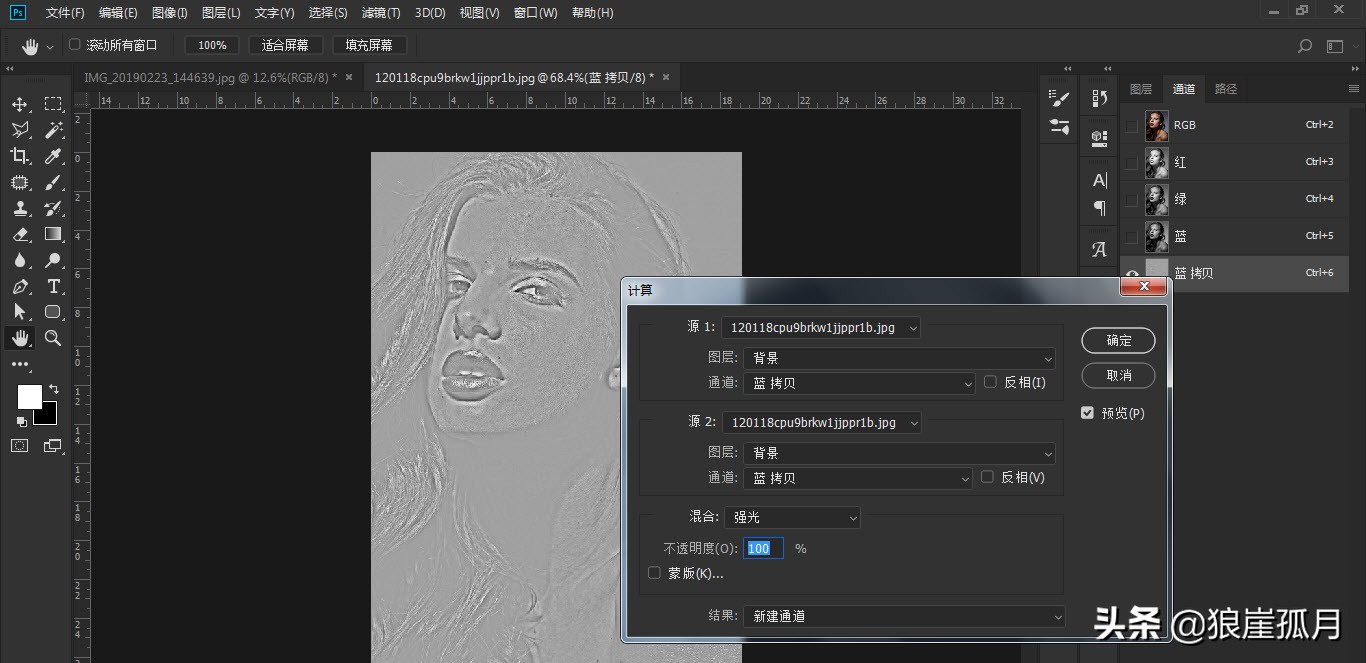Open the Edit Toolbar three-dots button
1366x663 pixels.
(x=20, y=364)
